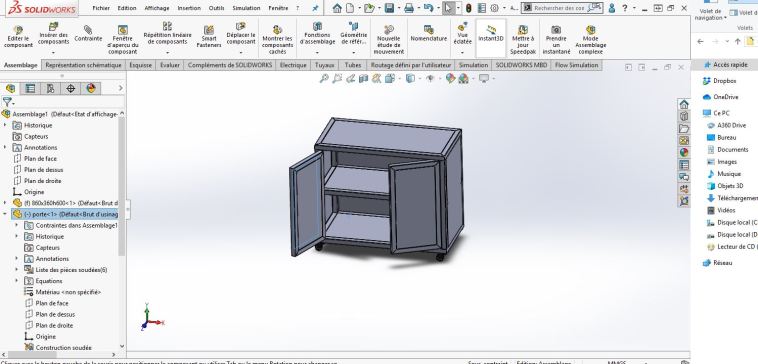Open the Compléments de SOLIDWORKS tab
758x364 pixels.
tap(230, 65)
